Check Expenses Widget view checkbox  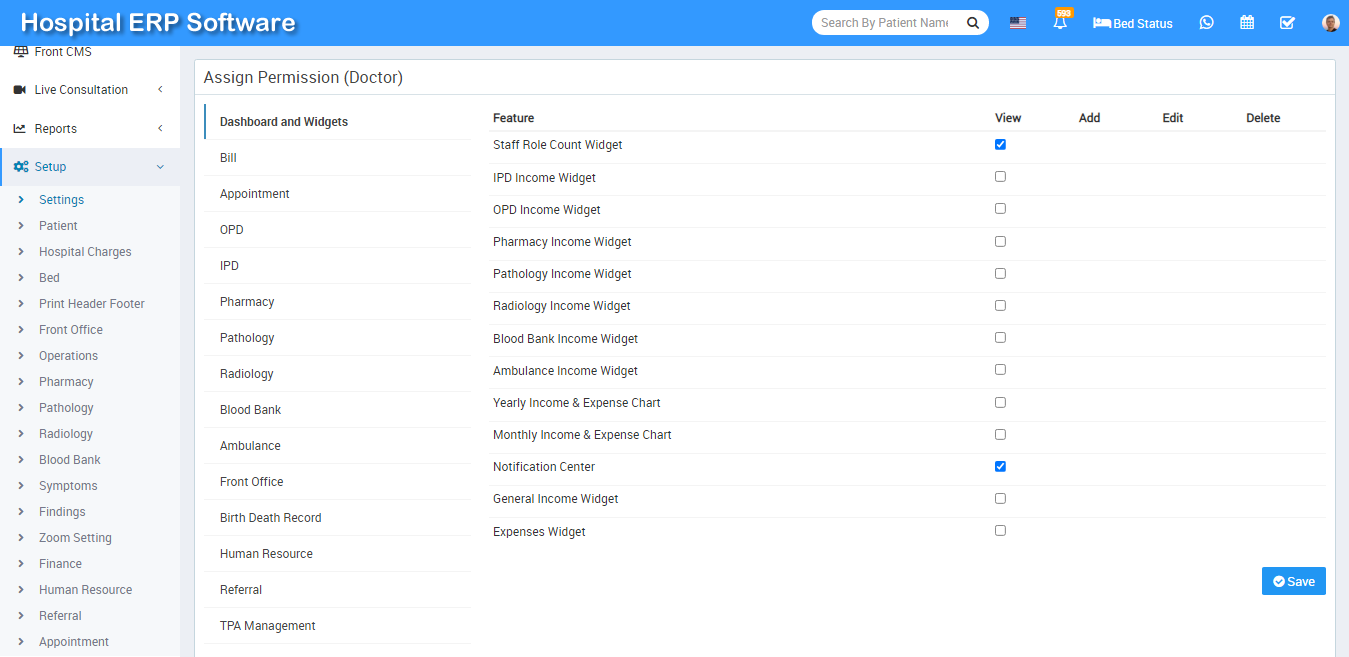(x=1000, y=531)
